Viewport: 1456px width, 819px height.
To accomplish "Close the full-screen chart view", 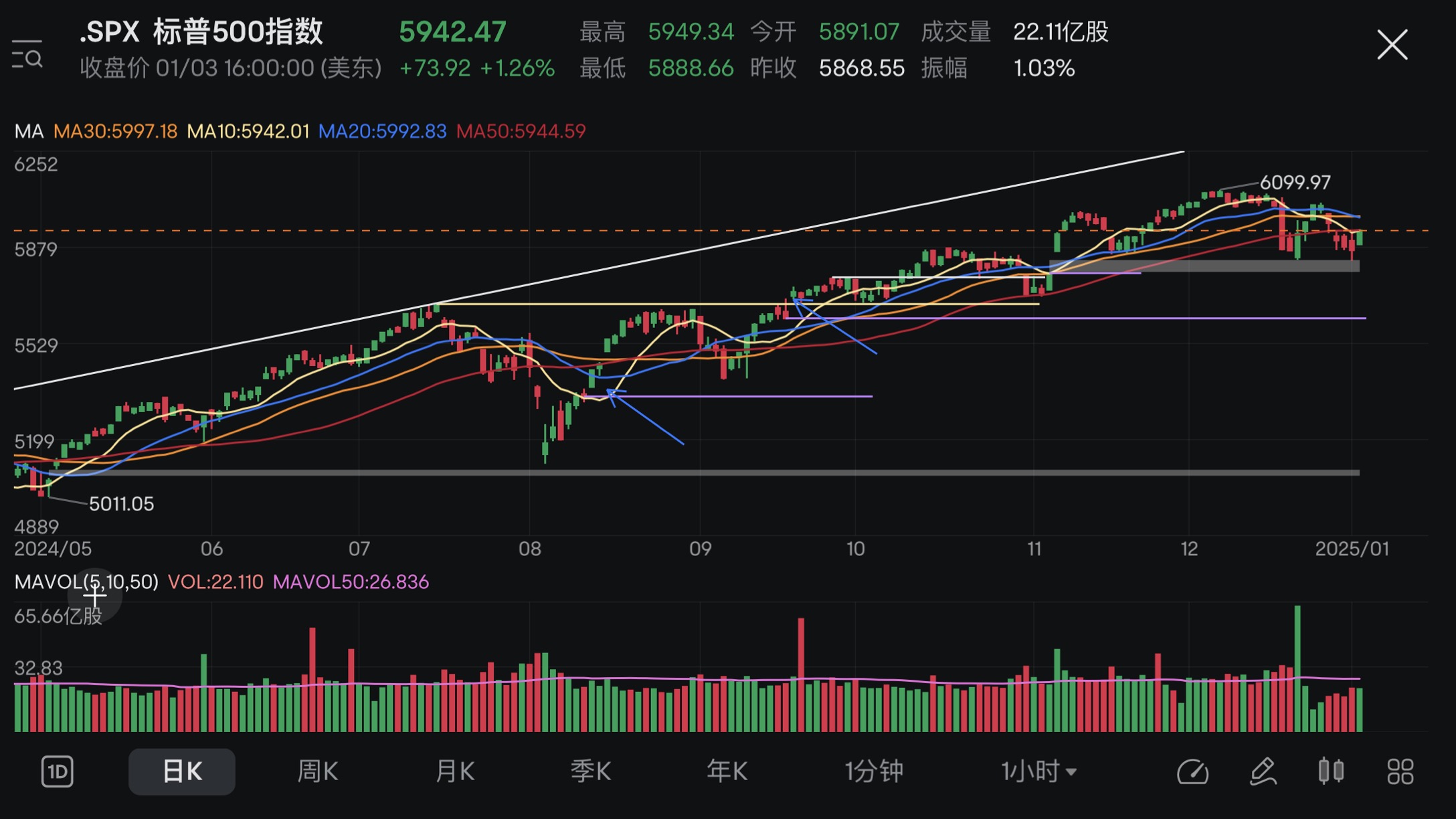I will click(1392, 45).
